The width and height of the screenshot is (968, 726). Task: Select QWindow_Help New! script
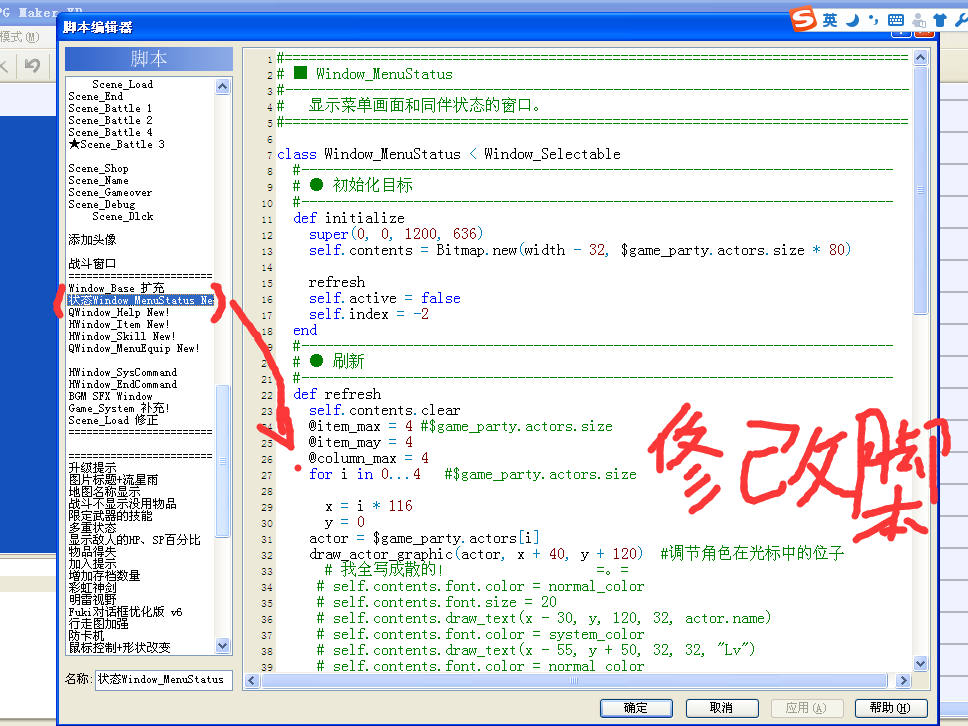pyautogui.click(x=119, y=312)
